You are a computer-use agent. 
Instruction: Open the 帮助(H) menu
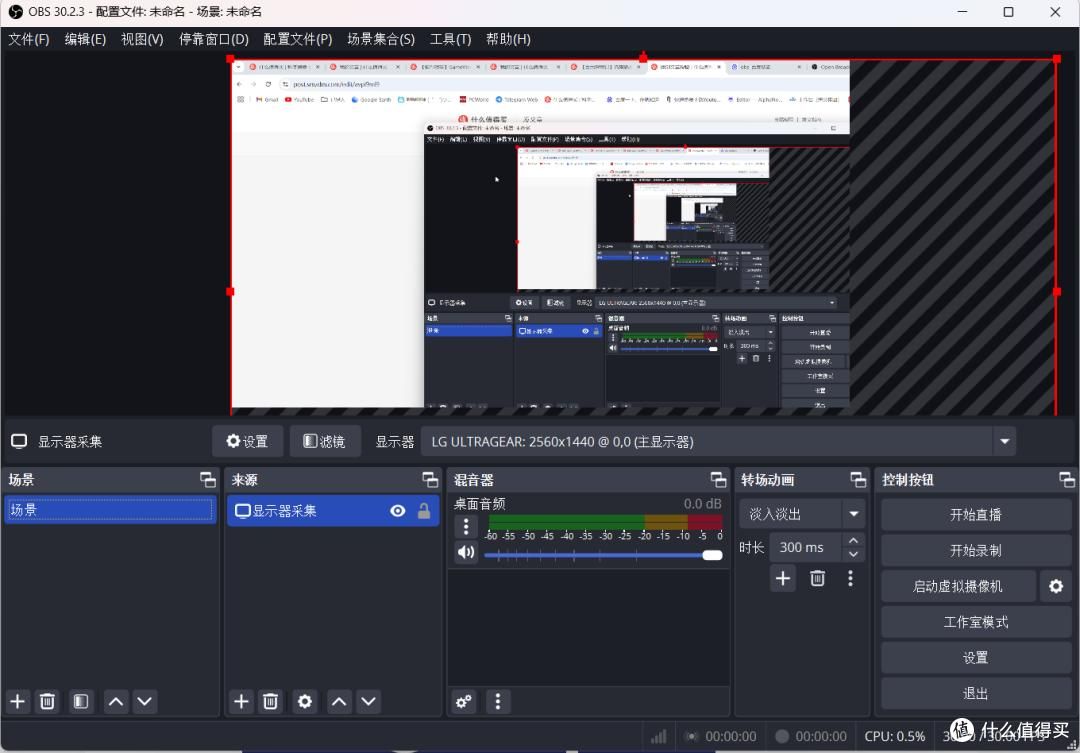tap(508, 39)
